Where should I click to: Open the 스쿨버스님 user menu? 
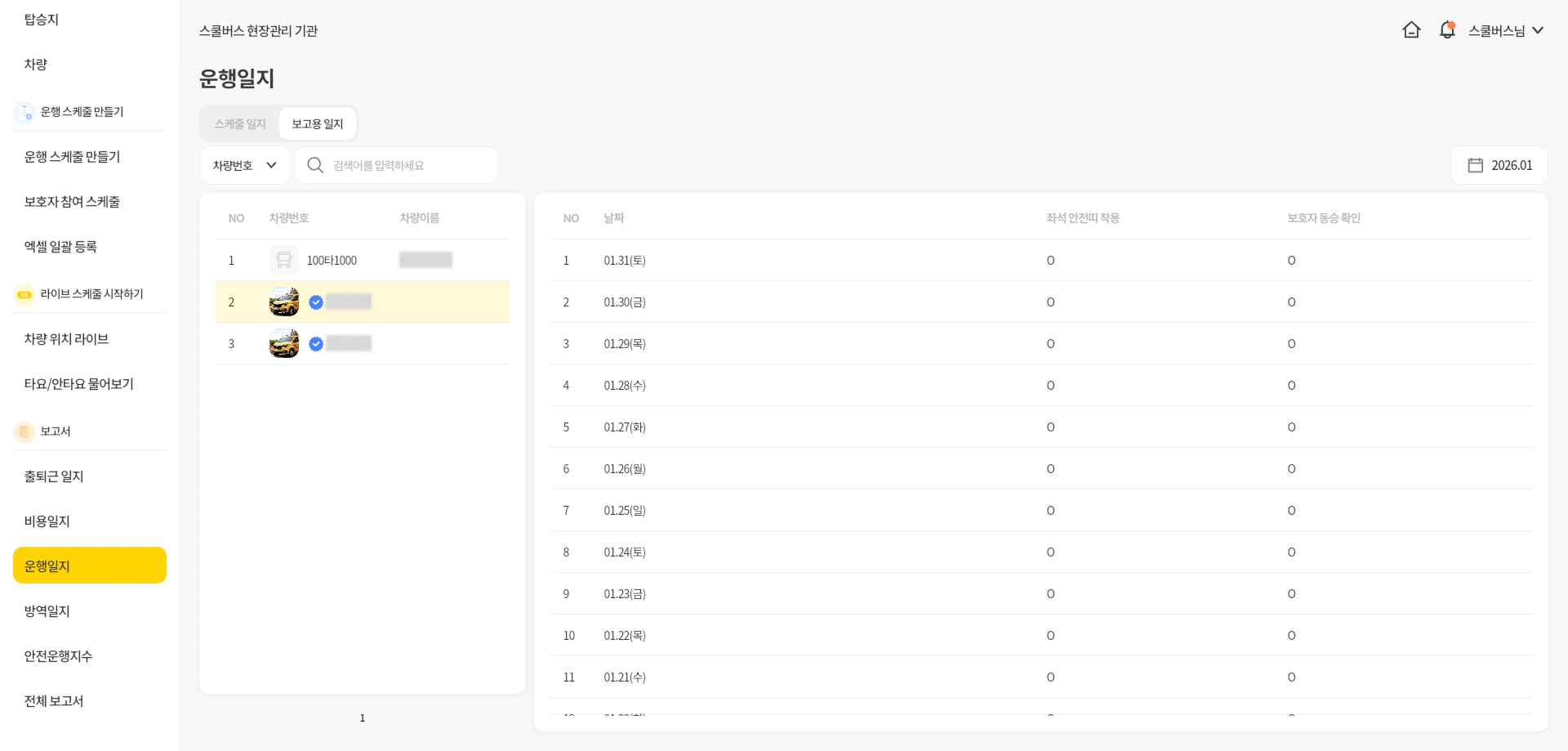1505,30
